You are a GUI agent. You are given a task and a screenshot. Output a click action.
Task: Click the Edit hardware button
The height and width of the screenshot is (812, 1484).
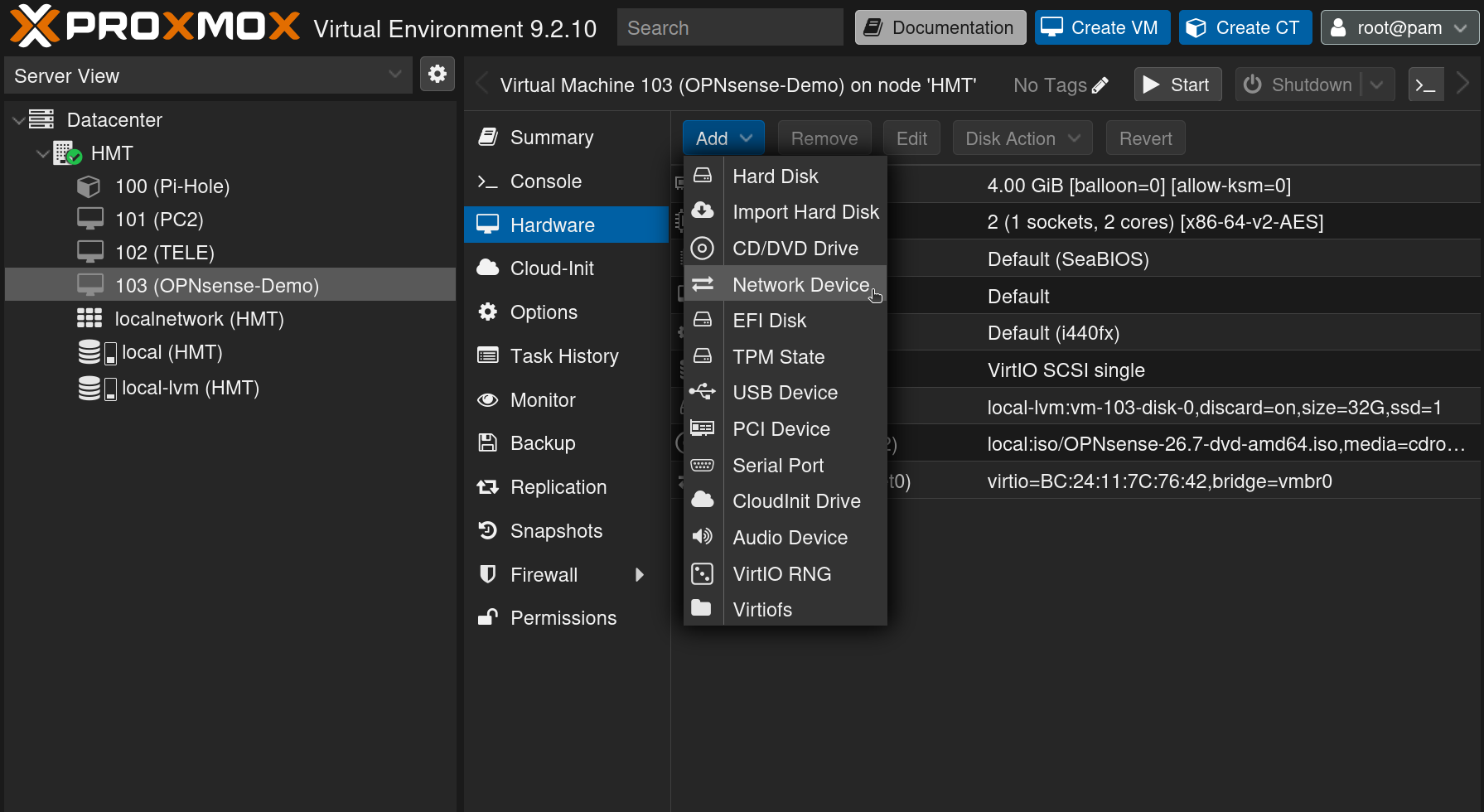(911, 138)
